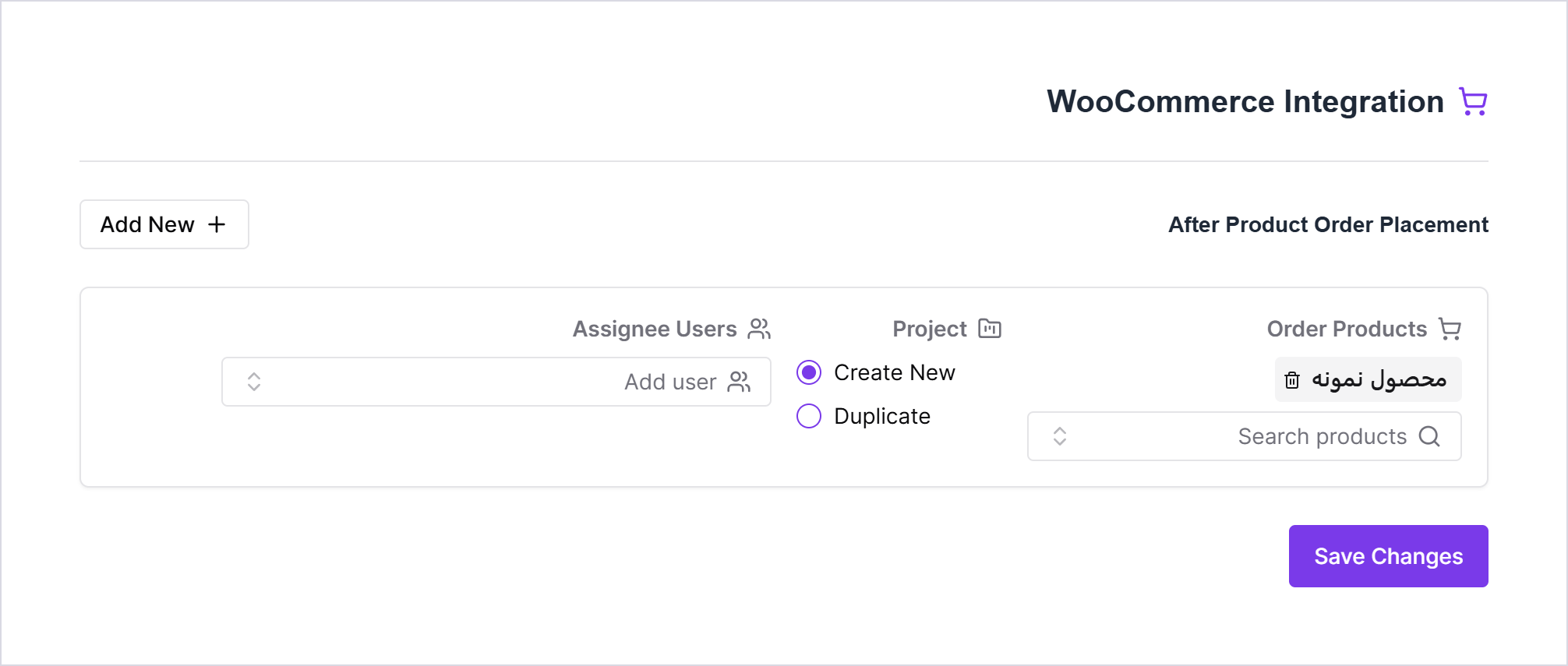Click the people icon inside Add user field
The image size is (1568, 666).
tap(739, 382)
